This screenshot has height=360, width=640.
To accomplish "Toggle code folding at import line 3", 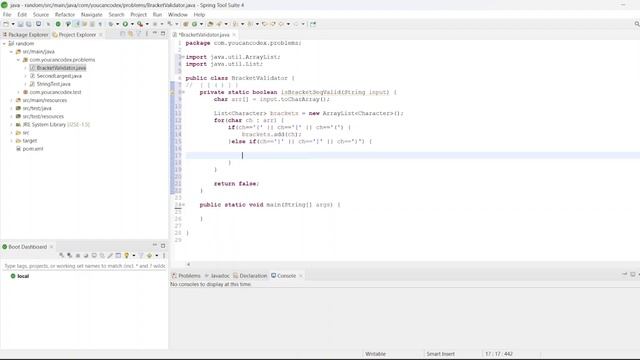I will (183, 57).
